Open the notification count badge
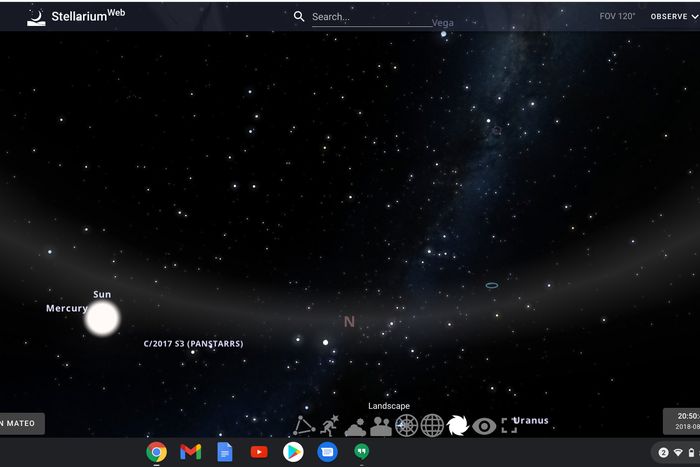This screenshot has height=467, width=700. click(x=663, y=453)
